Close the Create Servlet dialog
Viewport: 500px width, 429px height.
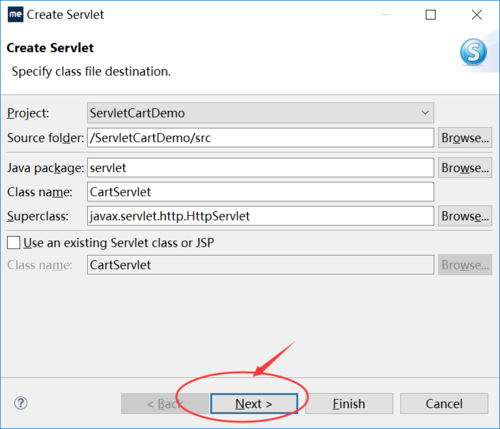pyautogui.click(x=477, y=15)
